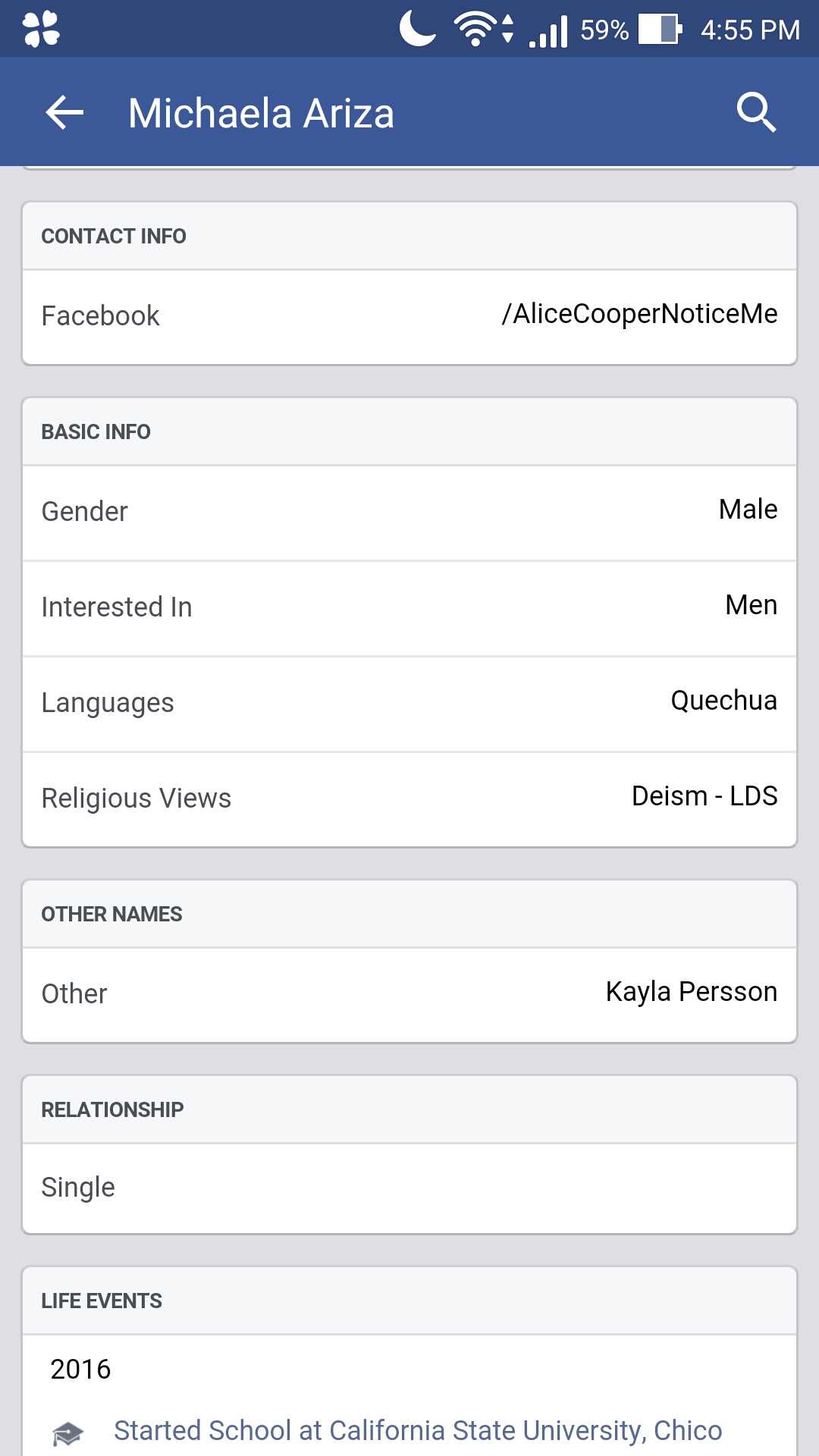Open Started School at California State University link
The width and height of the screenshot is (819, 1456).
click(x=418, y=1430)
